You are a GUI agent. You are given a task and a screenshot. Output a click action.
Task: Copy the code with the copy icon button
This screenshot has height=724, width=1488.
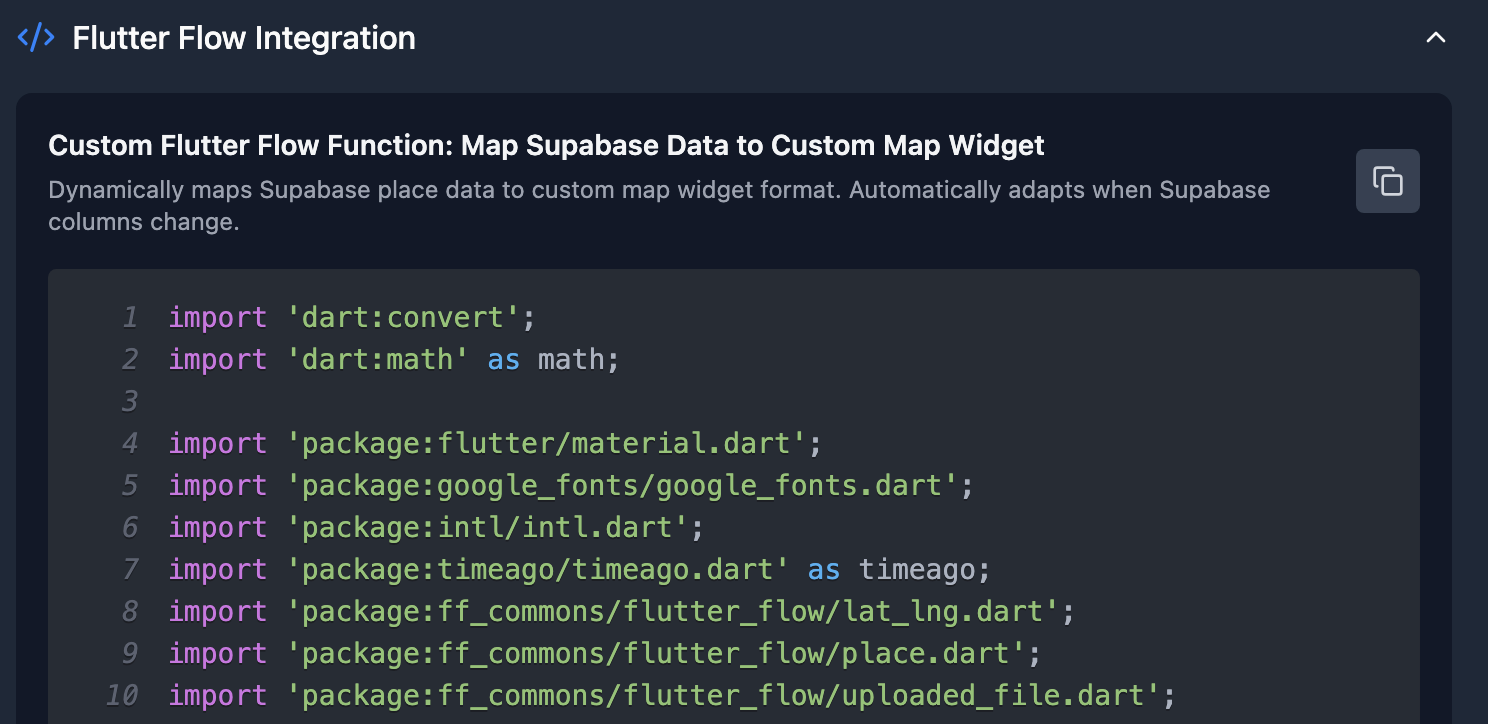(1387, 181)
